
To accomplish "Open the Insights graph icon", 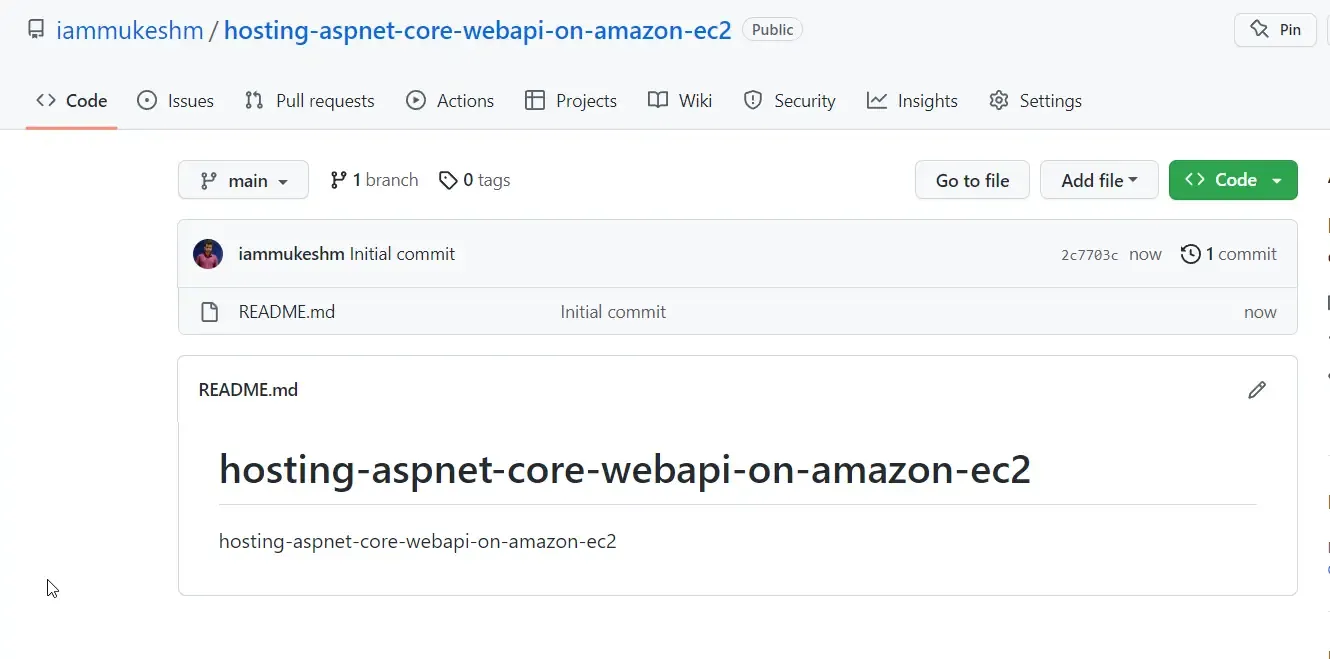I will tap(876, 100).
